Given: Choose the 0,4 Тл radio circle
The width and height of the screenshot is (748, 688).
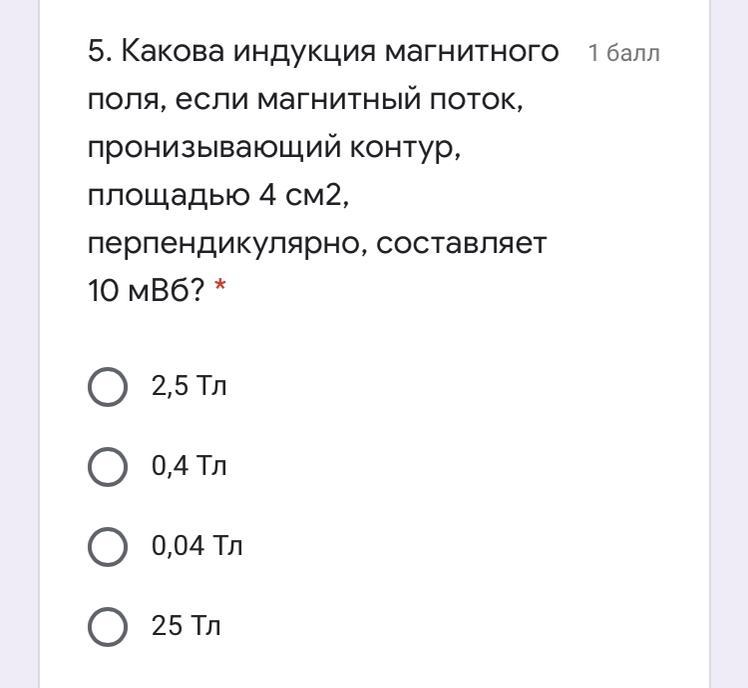Looking at the screenshot, I should pos(107,467).
